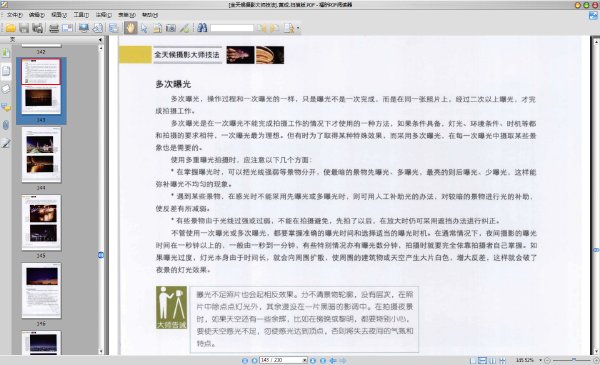
Task: Click the top-right blue picture icon
Action: click(593, 16)
